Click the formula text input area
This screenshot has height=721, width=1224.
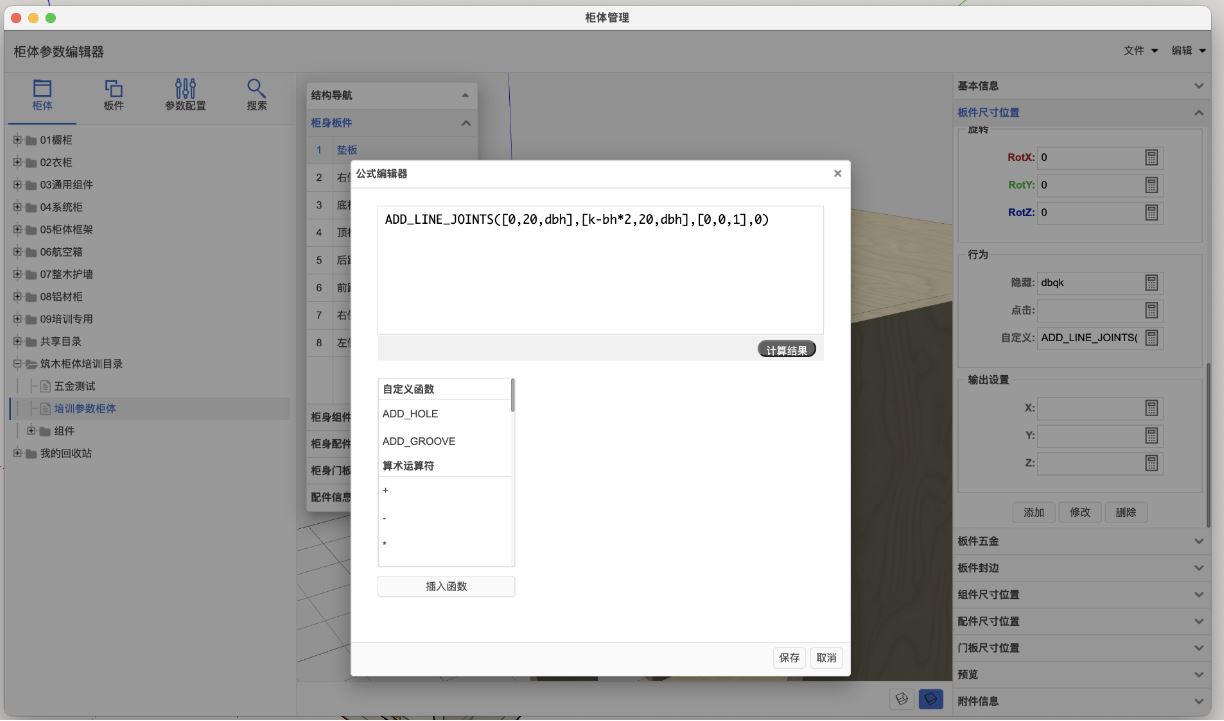click(600, 270)
